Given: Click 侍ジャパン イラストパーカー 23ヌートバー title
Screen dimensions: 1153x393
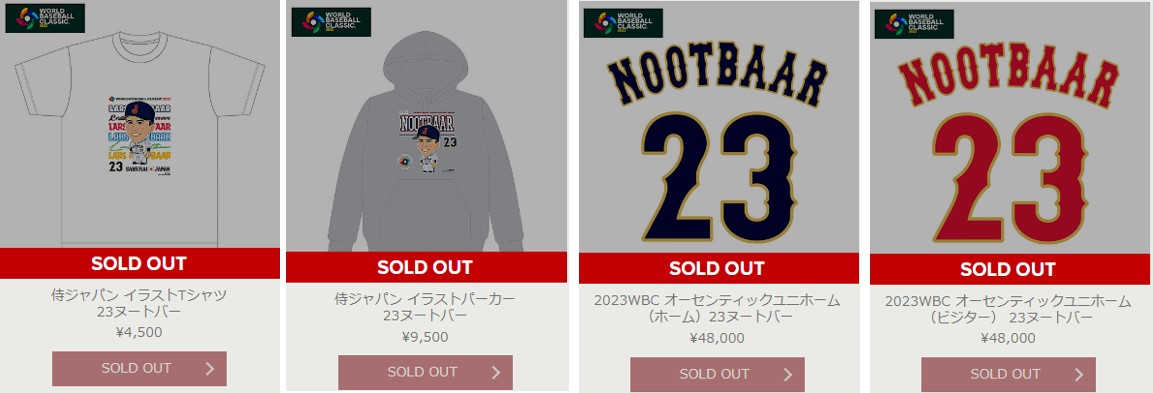Looking at the screenshot, I should (x=425, y=307).
